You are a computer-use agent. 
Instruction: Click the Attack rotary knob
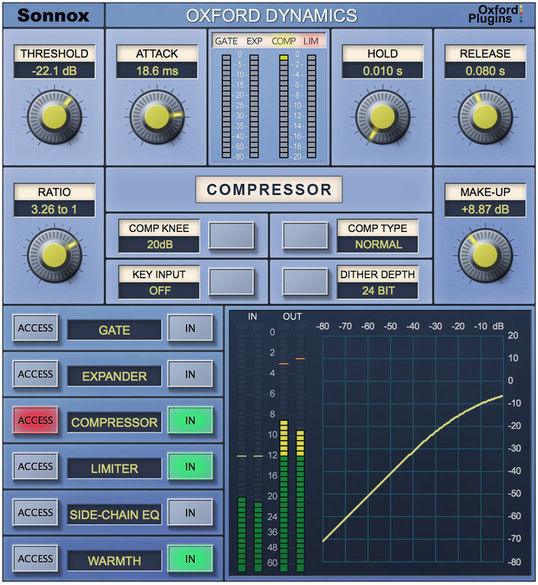[x=157, y=117]
